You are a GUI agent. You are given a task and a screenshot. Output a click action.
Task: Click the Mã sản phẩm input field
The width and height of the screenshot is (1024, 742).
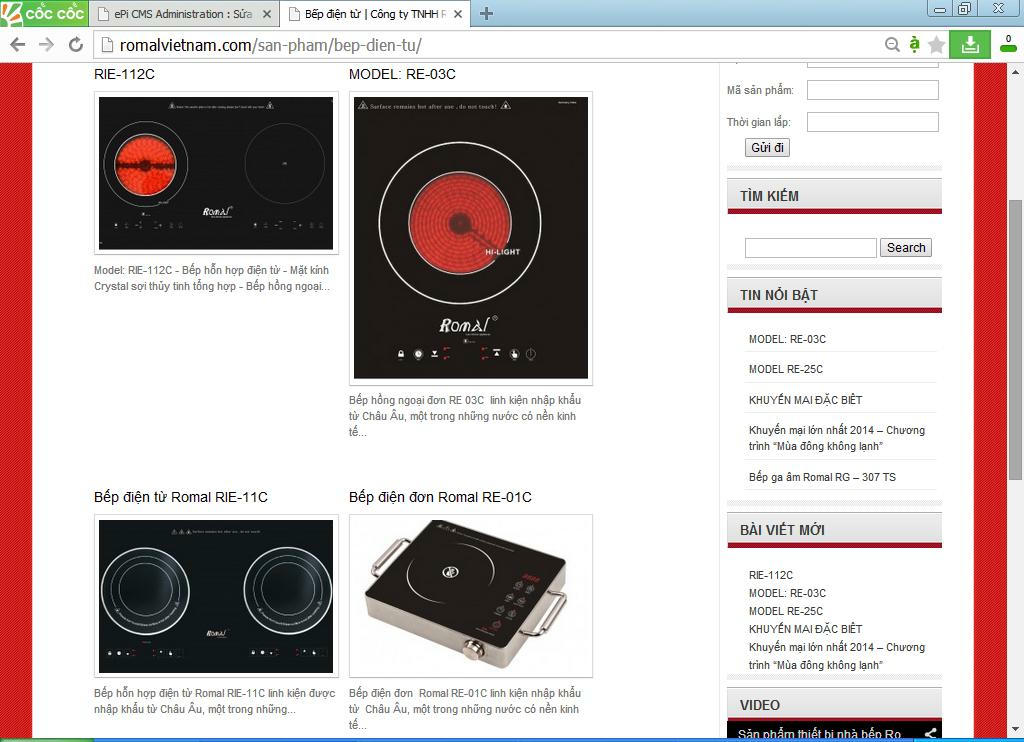point(872,90)
